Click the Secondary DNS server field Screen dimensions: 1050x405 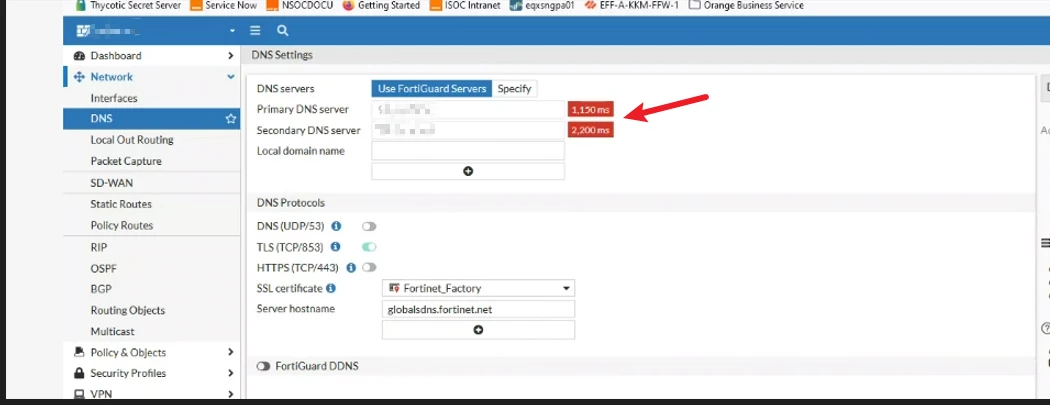coord(468,130)
